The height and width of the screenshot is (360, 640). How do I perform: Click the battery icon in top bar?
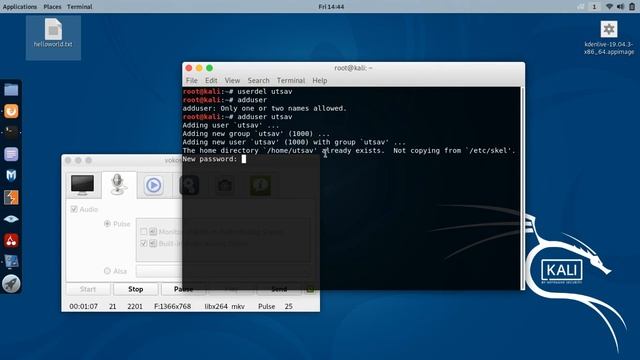(x=632, y=7)
